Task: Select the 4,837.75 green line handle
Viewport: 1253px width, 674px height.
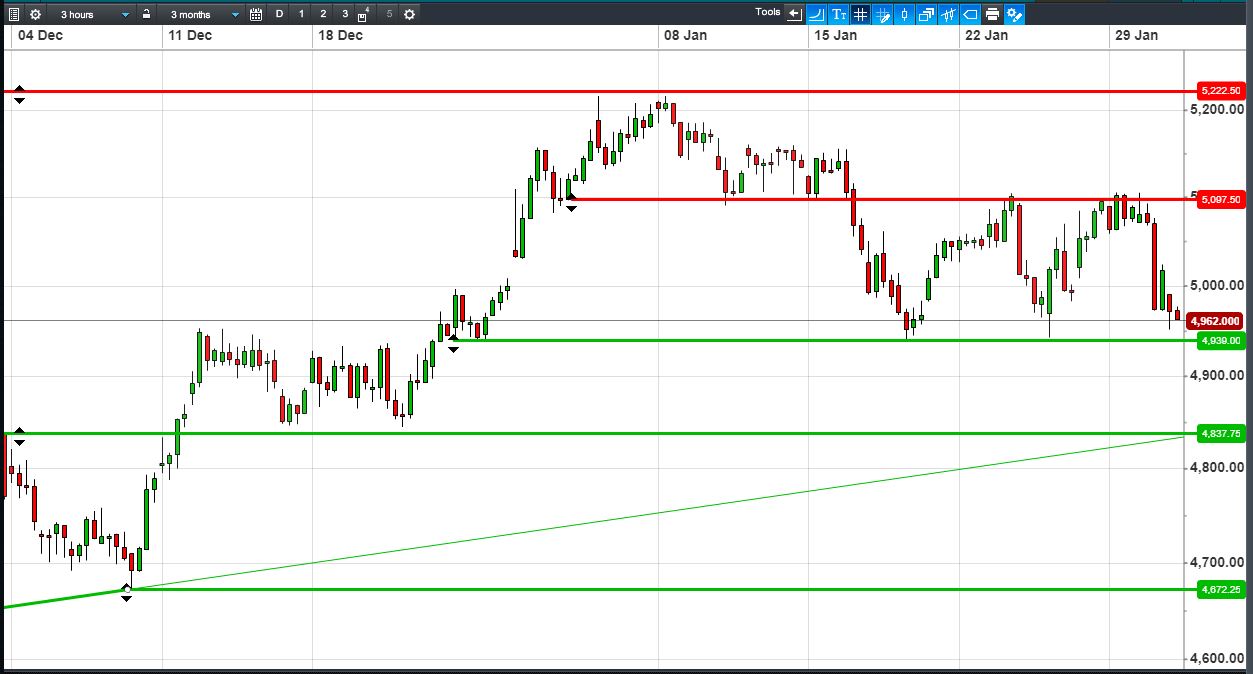Action: [x=19, y=436]
